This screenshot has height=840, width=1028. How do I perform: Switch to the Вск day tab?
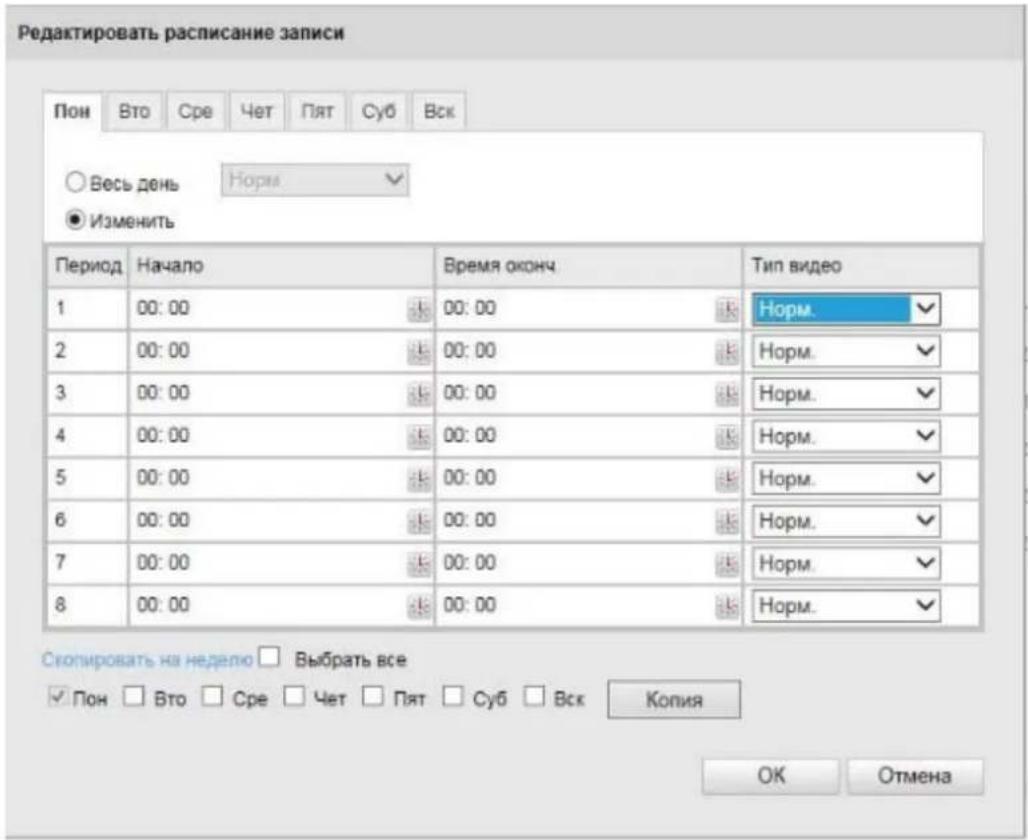(x=439, y=111)
